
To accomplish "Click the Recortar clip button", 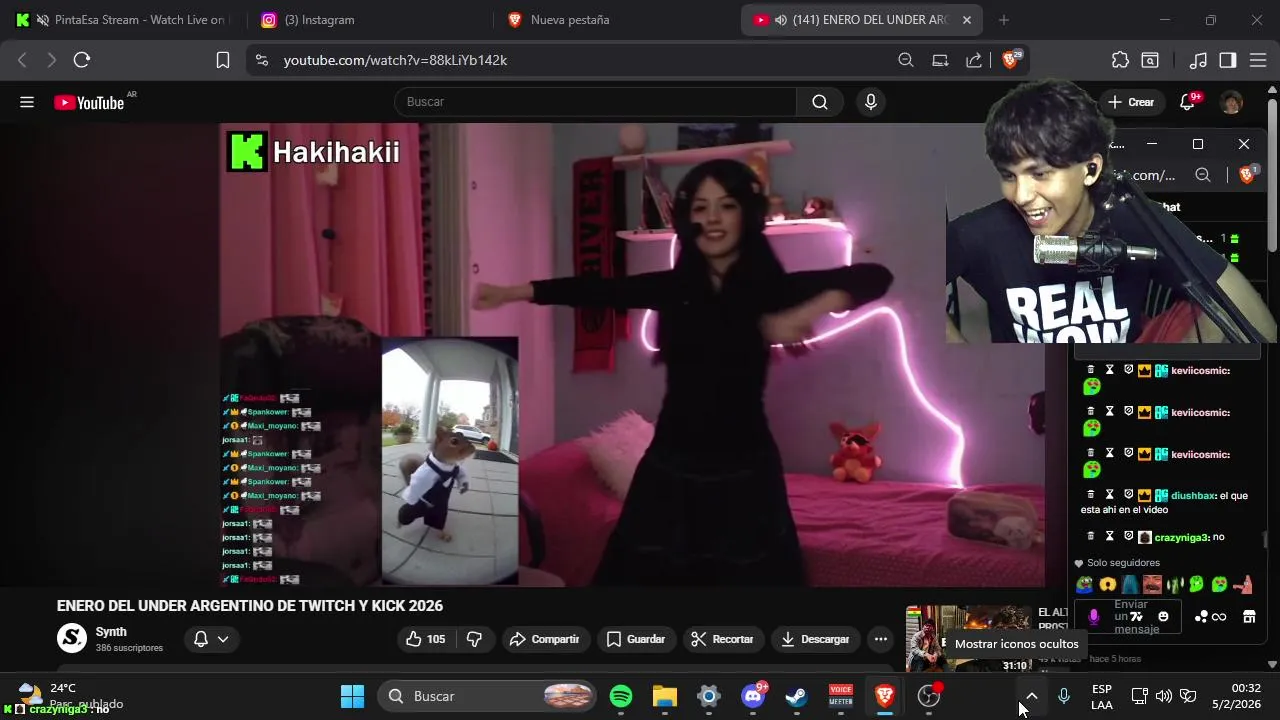I will (722, 639).
